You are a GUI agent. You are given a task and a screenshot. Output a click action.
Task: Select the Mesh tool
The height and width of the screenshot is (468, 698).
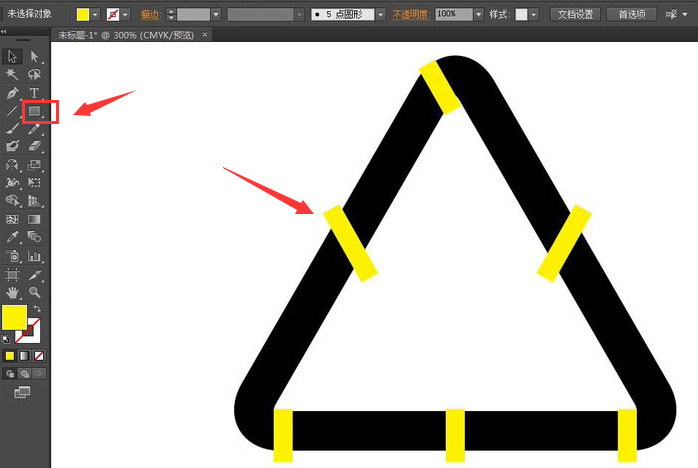click(12, 219)
